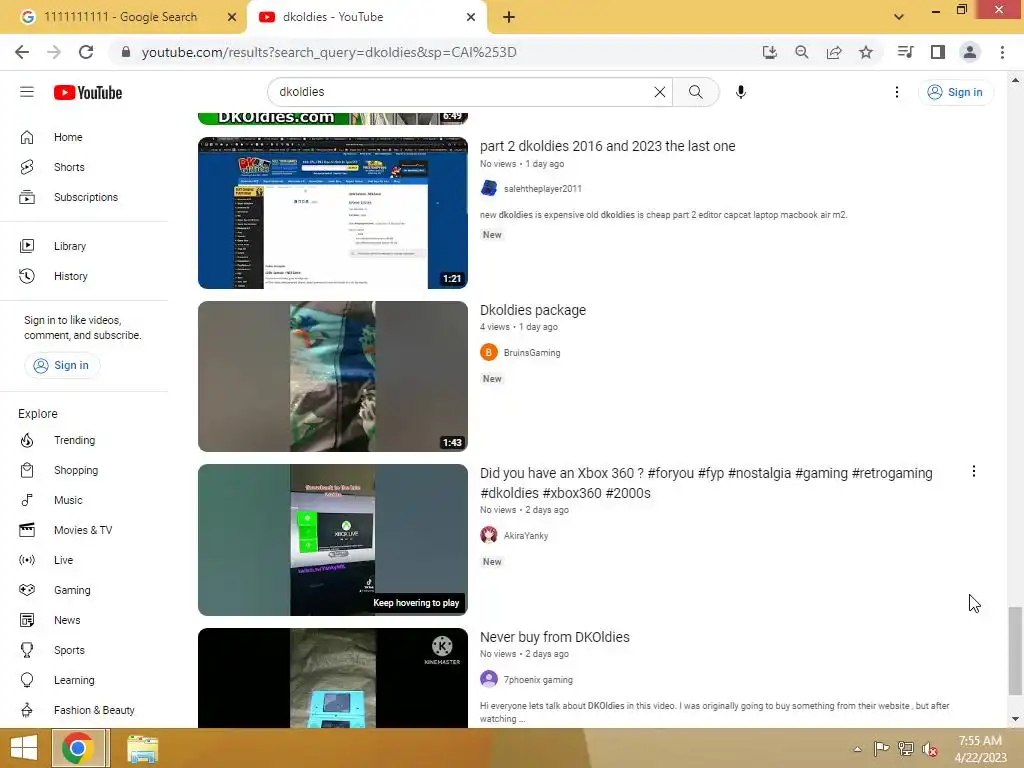The height and width of the screenshot is (768, 1024).
Task: Toggle the browser side panel
Action: click(938, 52)
